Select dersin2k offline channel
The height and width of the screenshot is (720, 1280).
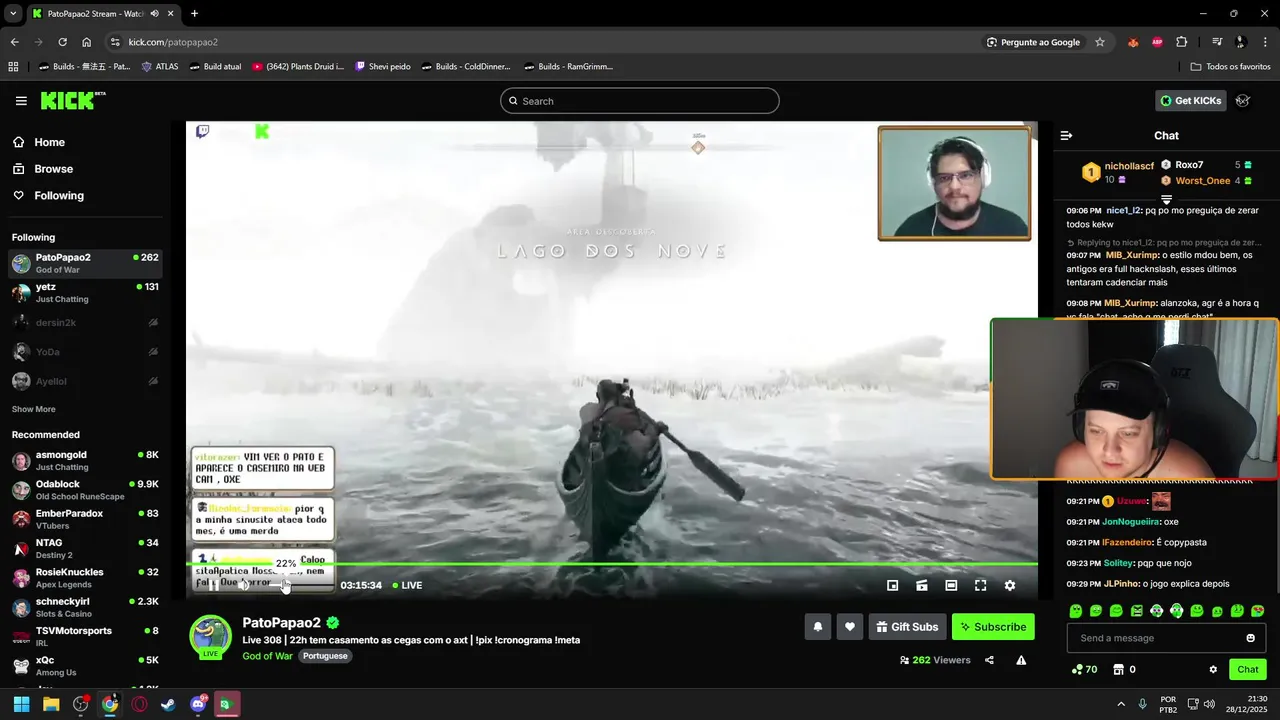[85, 322]
